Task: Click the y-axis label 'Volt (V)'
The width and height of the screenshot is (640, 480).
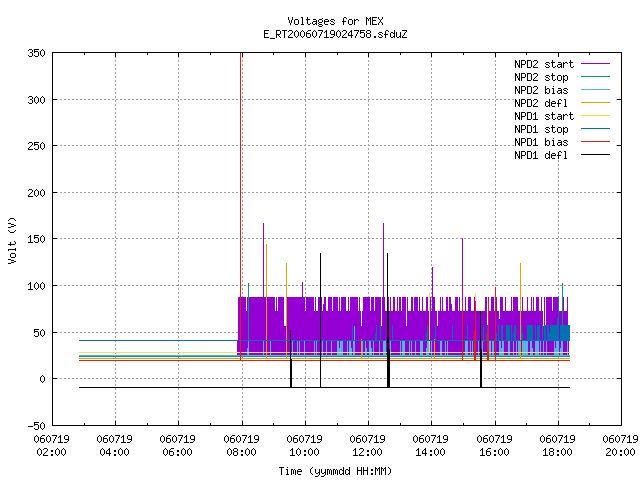Action: click(12, 240)
